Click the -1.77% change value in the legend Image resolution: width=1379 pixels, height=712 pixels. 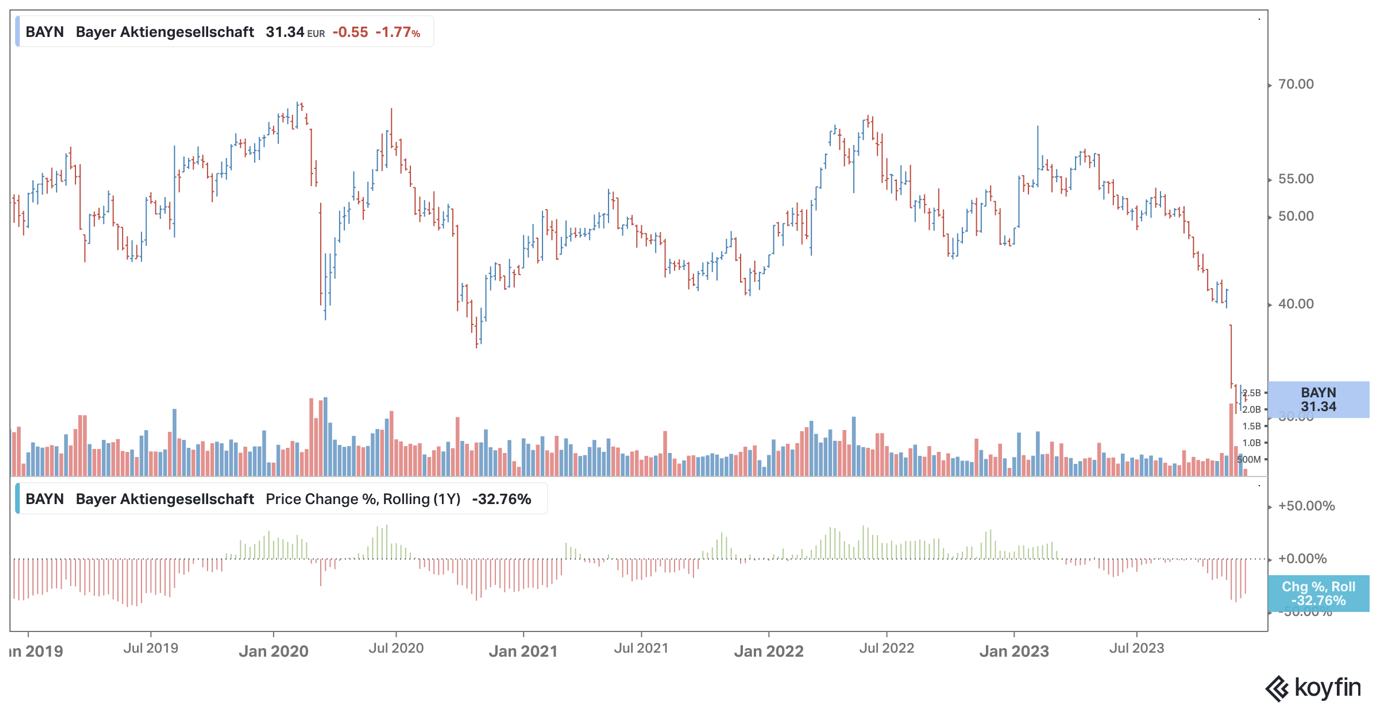tap(398, 32)
